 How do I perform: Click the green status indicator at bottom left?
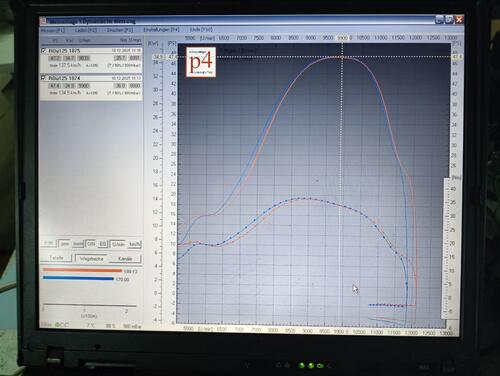click(x=57, y=324)
